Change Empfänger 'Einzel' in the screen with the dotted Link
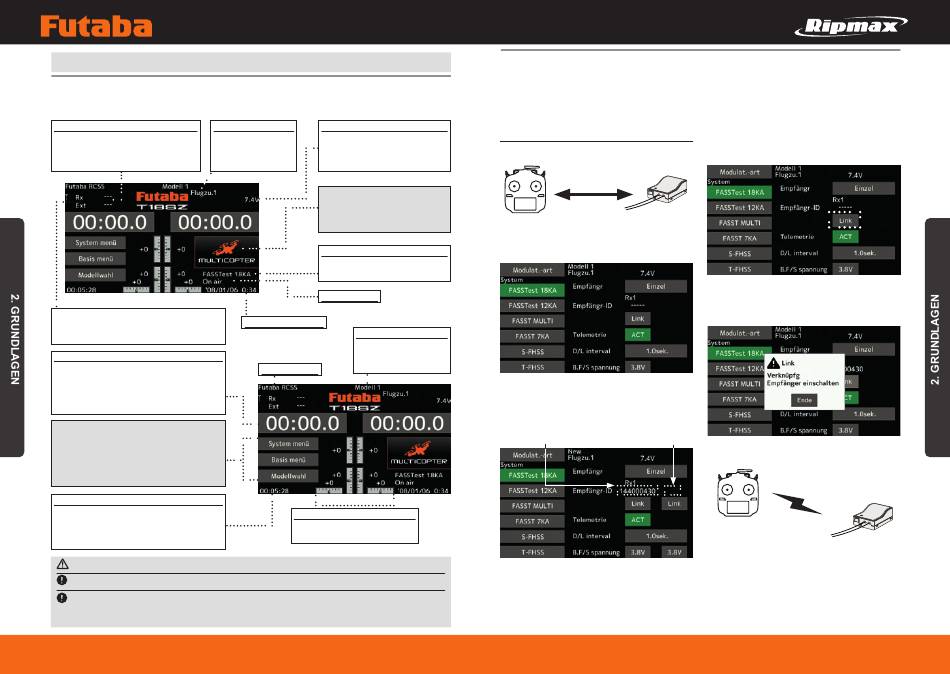Image resolution: width=950 pixels, height=674 pixels. click(863, 189)
